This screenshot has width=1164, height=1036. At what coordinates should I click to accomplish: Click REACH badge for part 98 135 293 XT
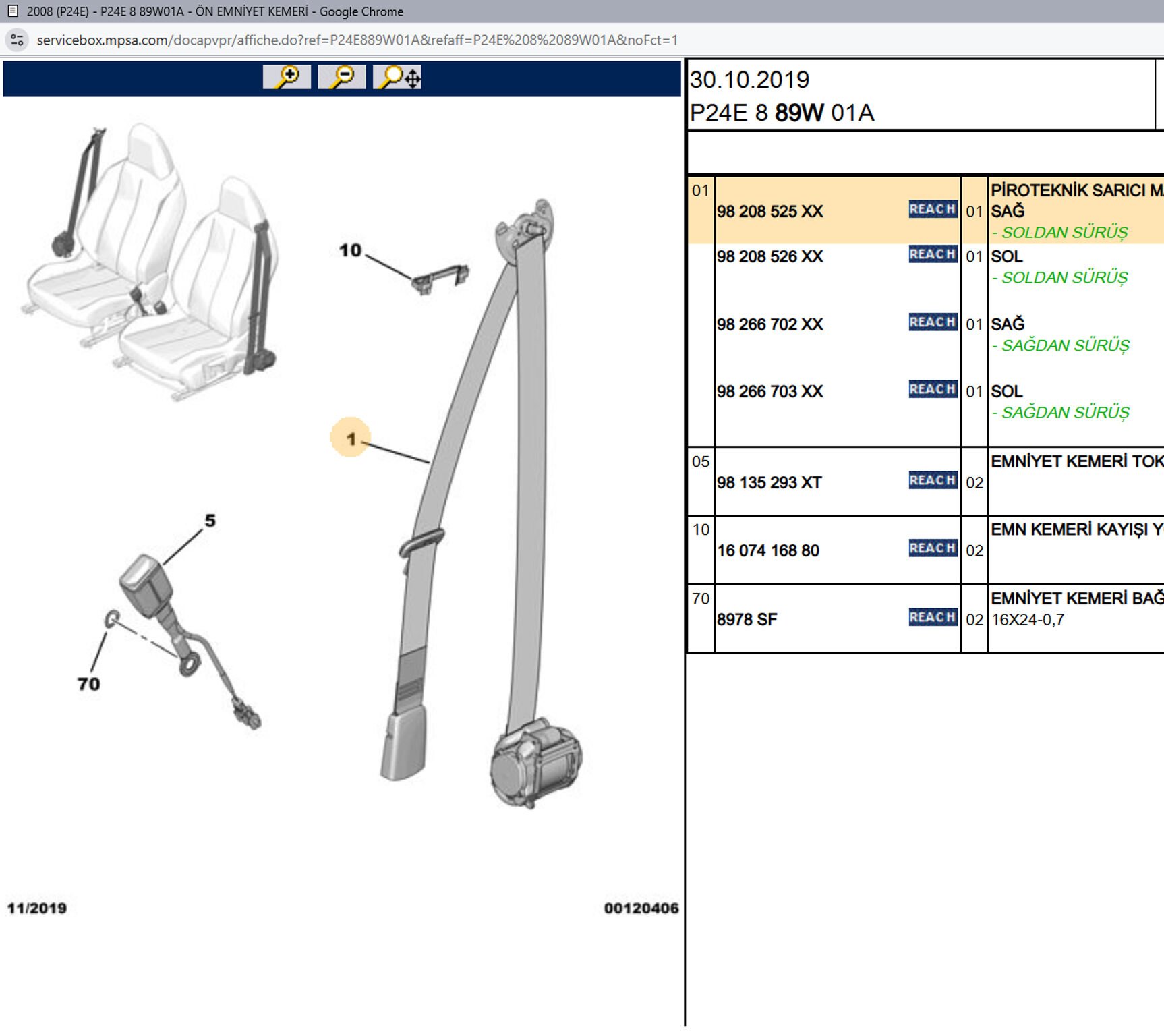pos(932,480)
